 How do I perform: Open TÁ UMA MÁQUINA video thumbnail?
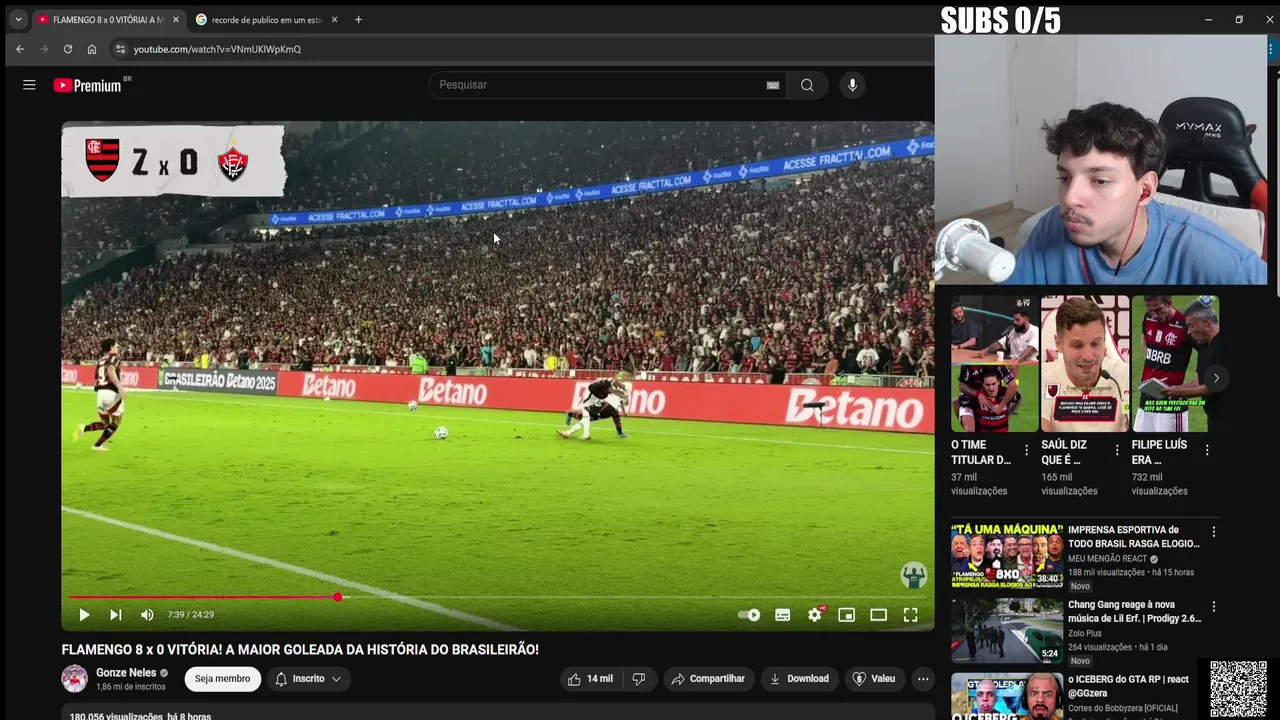pos(1007,555)
